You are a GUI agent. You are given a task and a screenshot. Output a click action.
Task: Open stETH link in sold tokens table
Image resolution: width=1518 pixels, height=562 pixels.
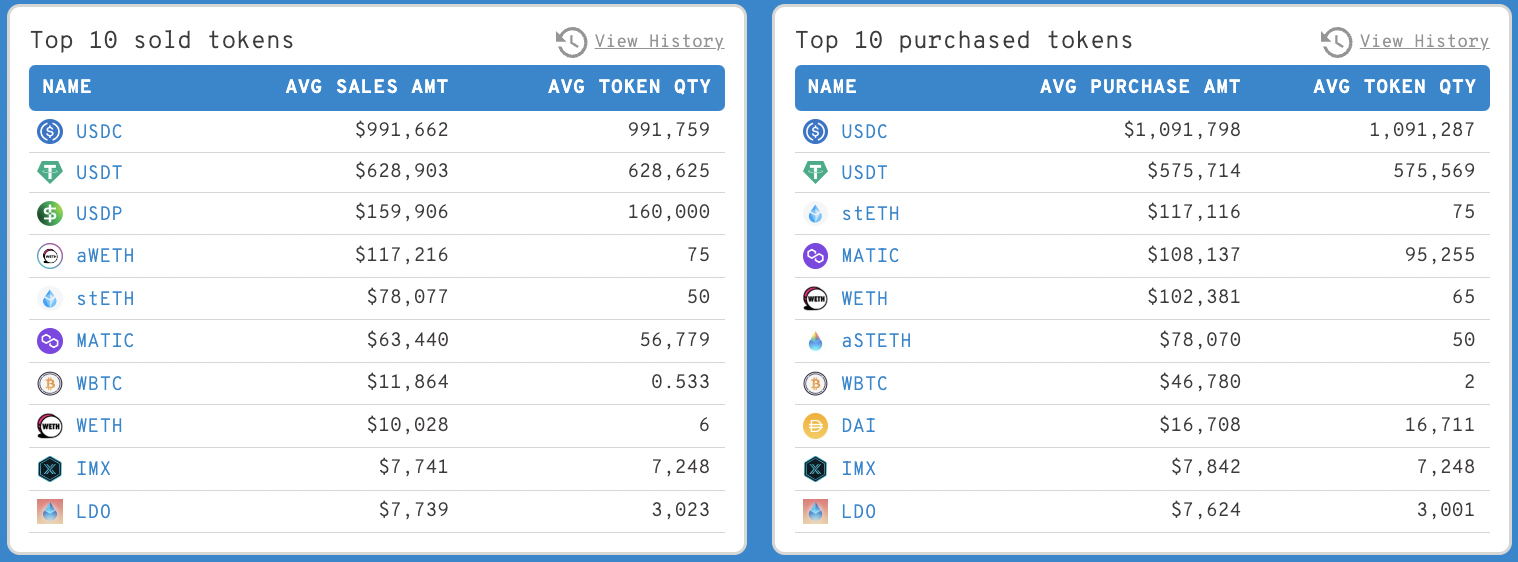[105, 299]
